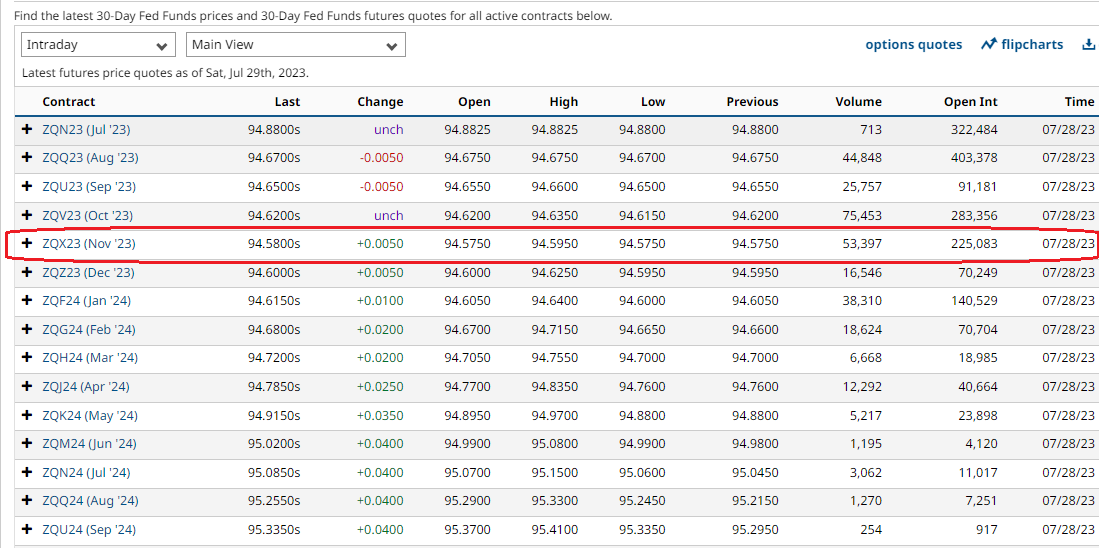
Task: Click plus icon beside ZQF24 (Jan '24)
Action: pos(27,301)
